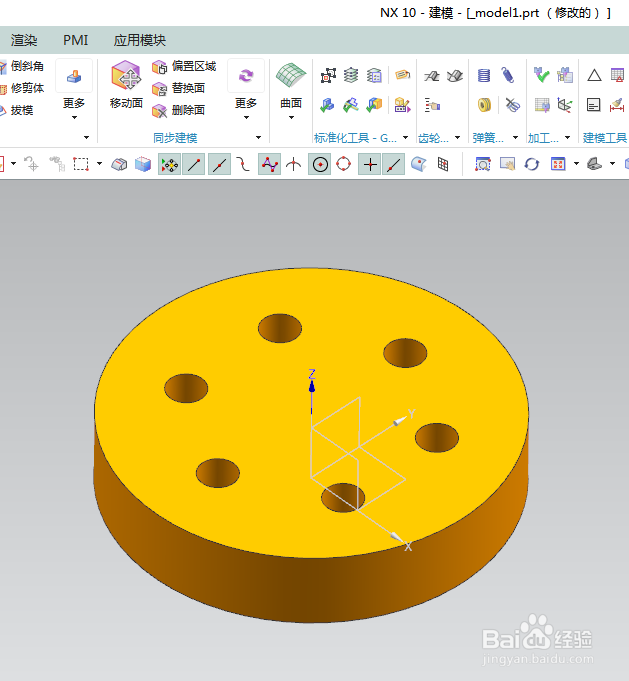This screenshot has height=681, width=629.
Task: Expand the 加工 group arrow
Action: 568,138
